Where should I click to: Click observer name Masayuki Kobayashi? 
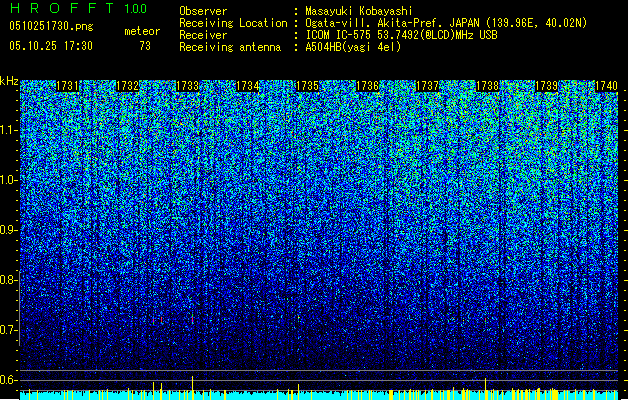click(x=359, y=11)
